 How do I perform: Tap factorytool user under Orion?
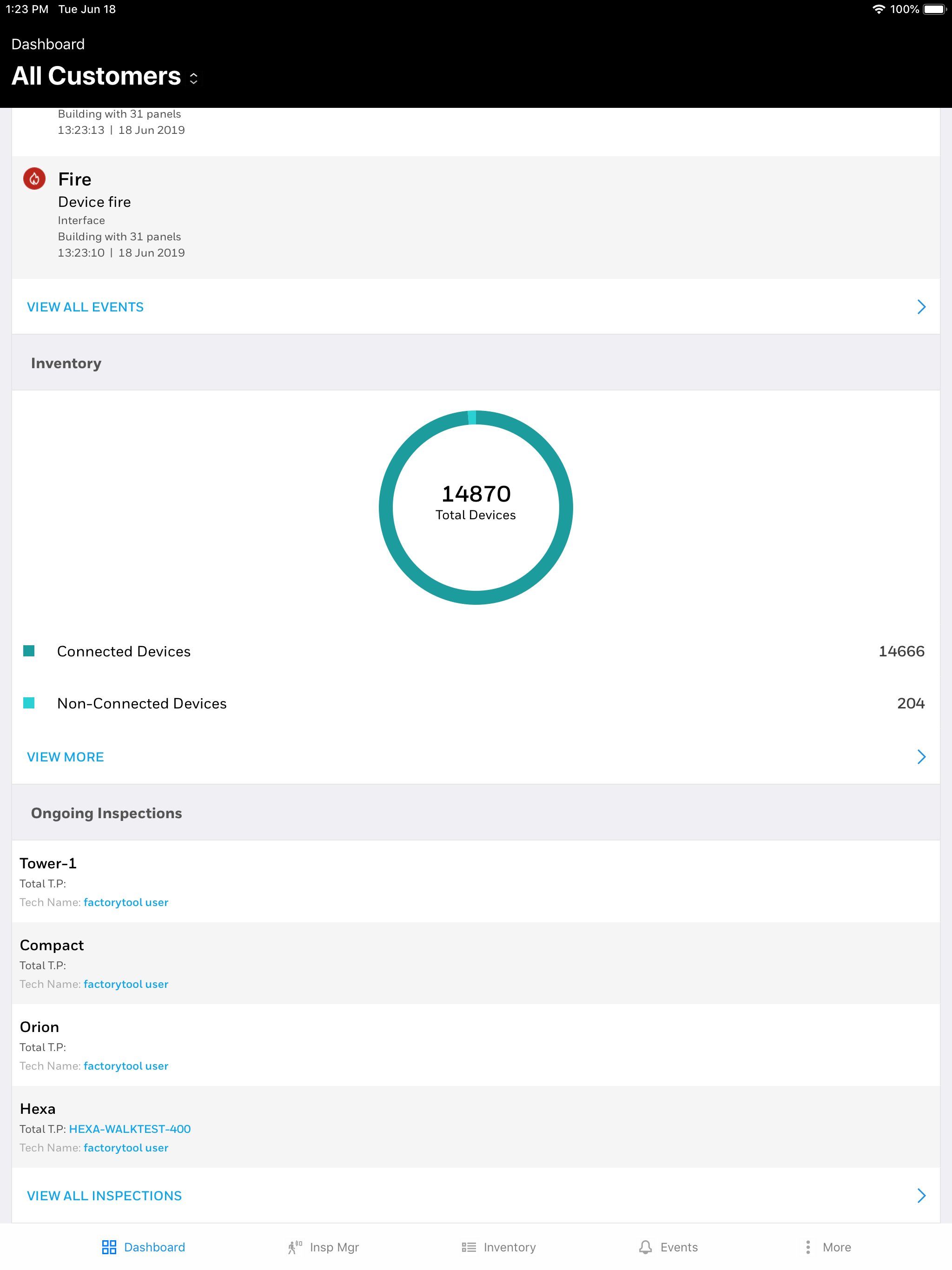click(x=126, y=1065)
